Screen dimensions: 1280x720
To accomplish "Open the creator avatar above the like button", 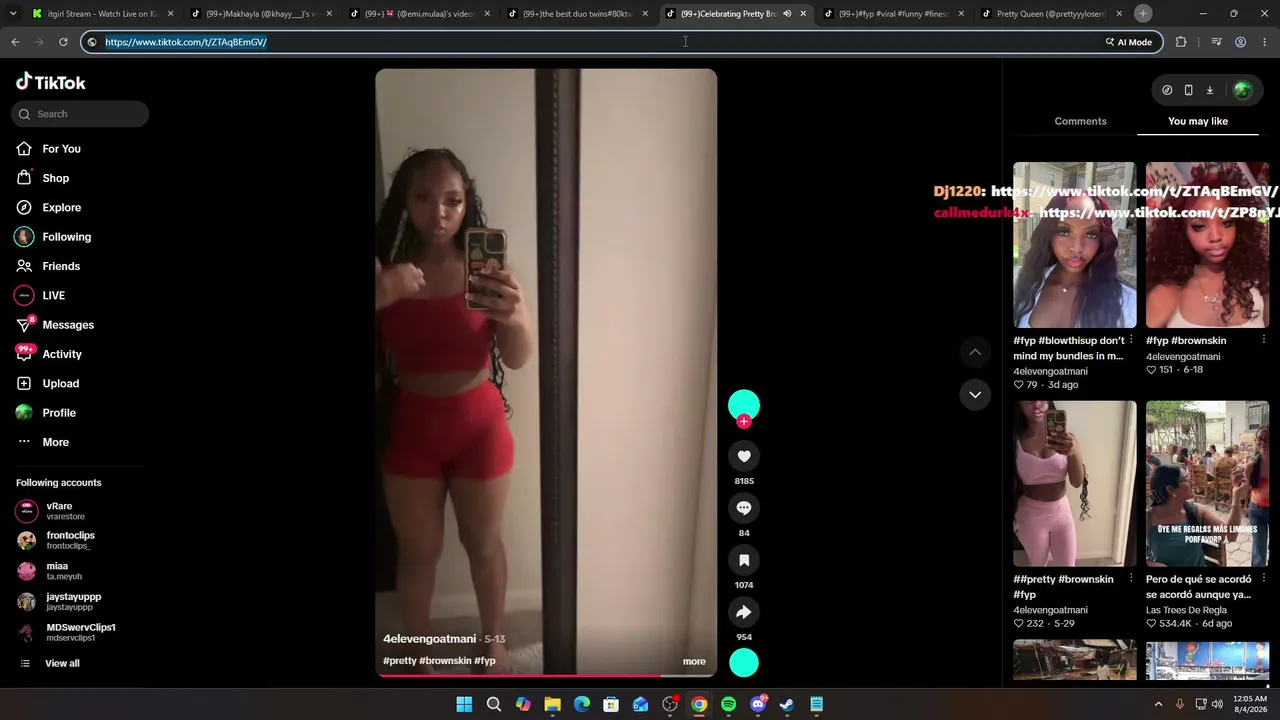I will 744,405.
